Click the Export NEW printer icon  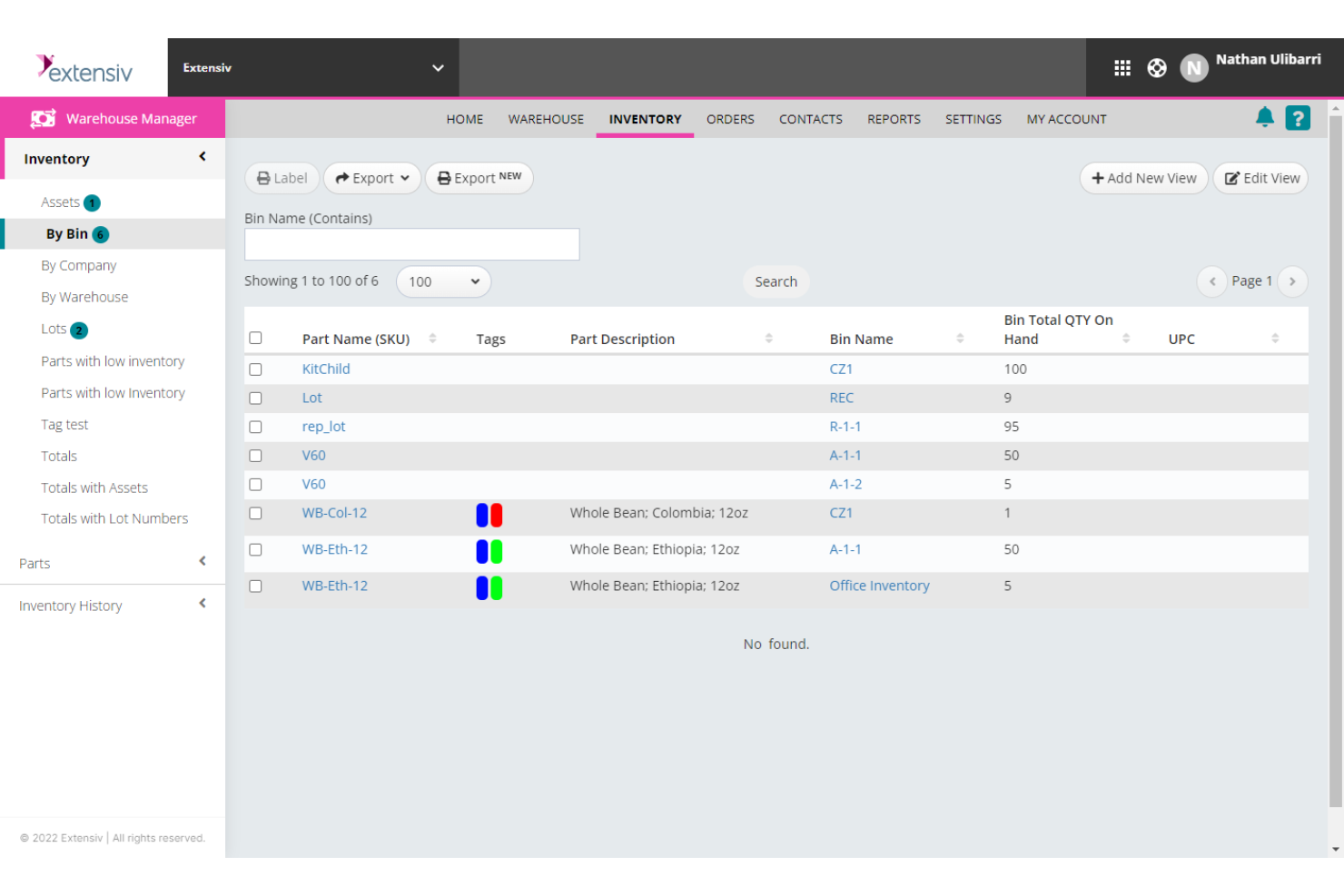coord(443,177)
